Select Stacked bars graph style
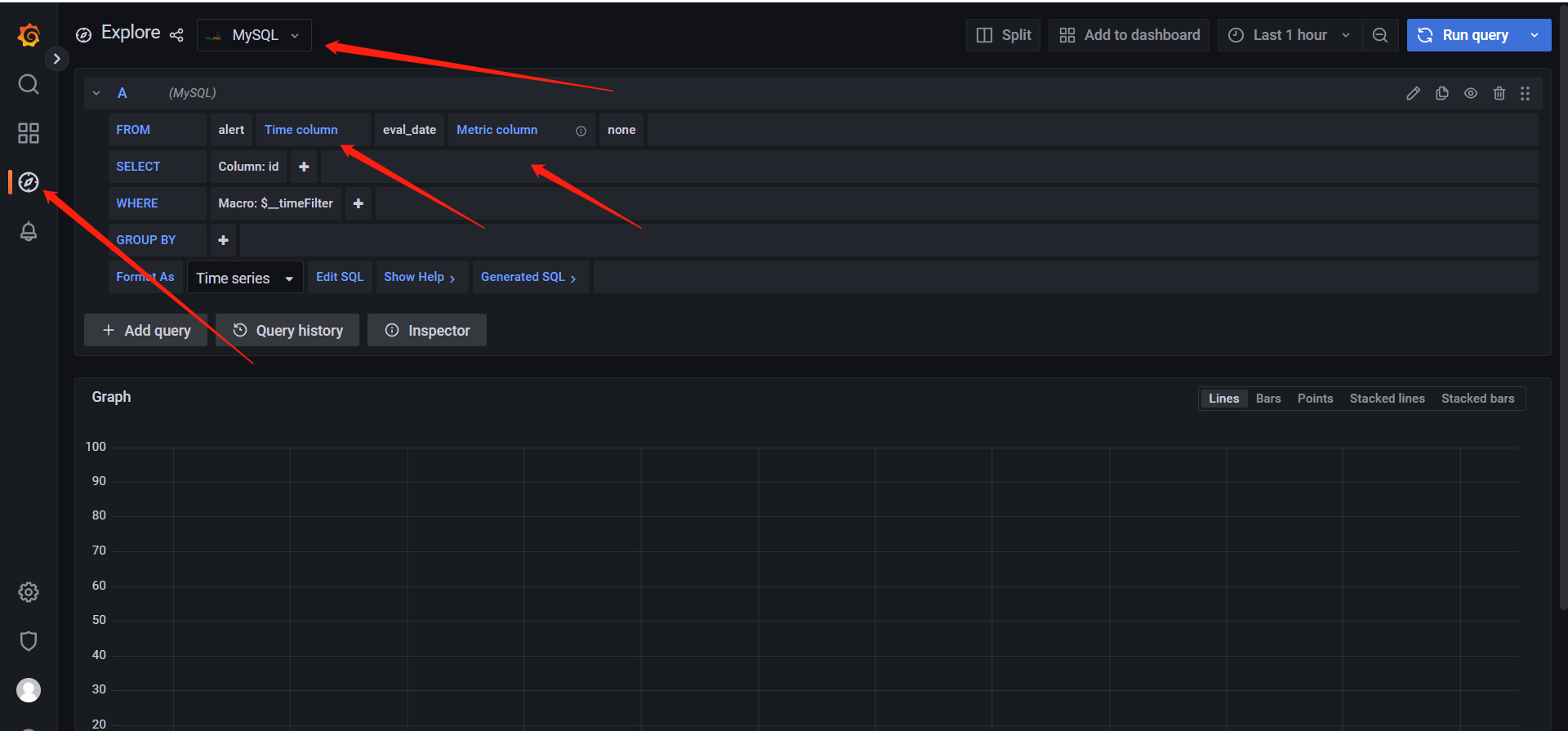 click(x=1477, y=399)
